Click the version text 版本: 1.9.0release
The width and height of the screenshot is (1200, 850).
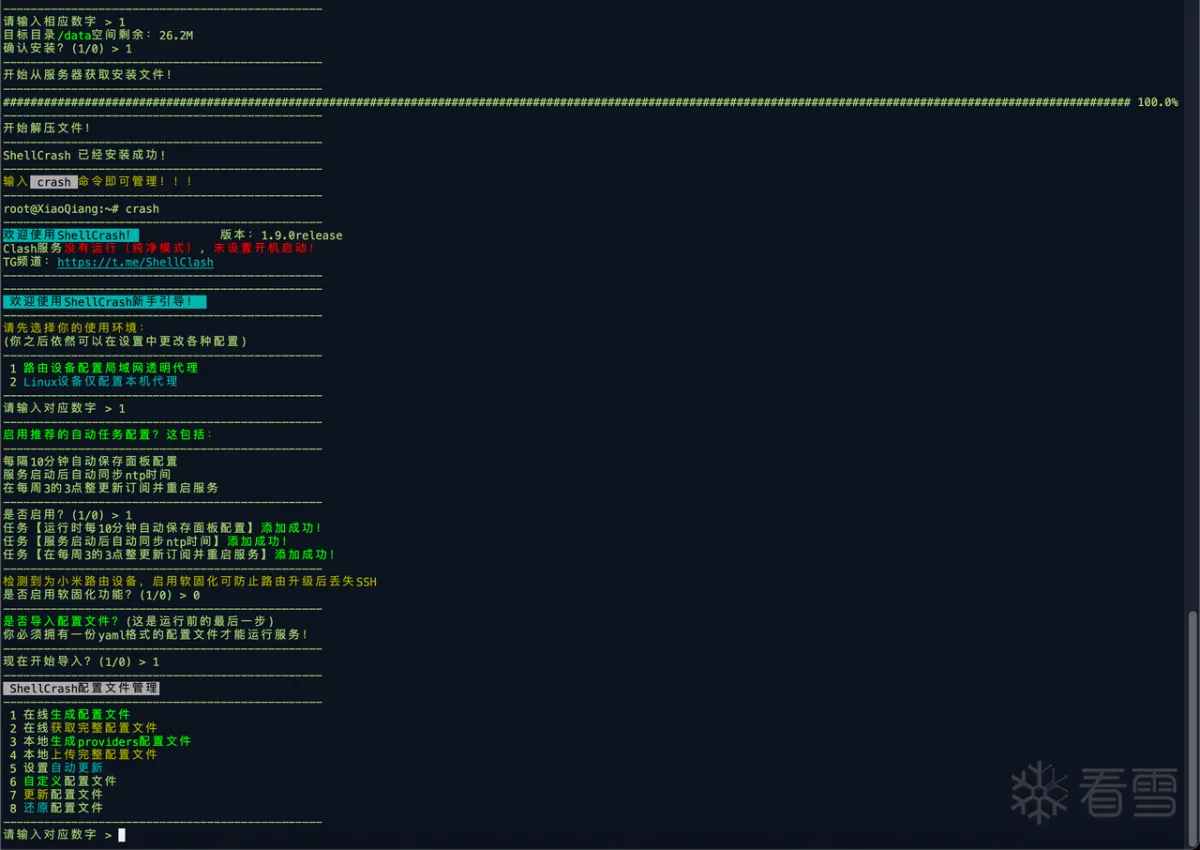[x=281, y=235]
